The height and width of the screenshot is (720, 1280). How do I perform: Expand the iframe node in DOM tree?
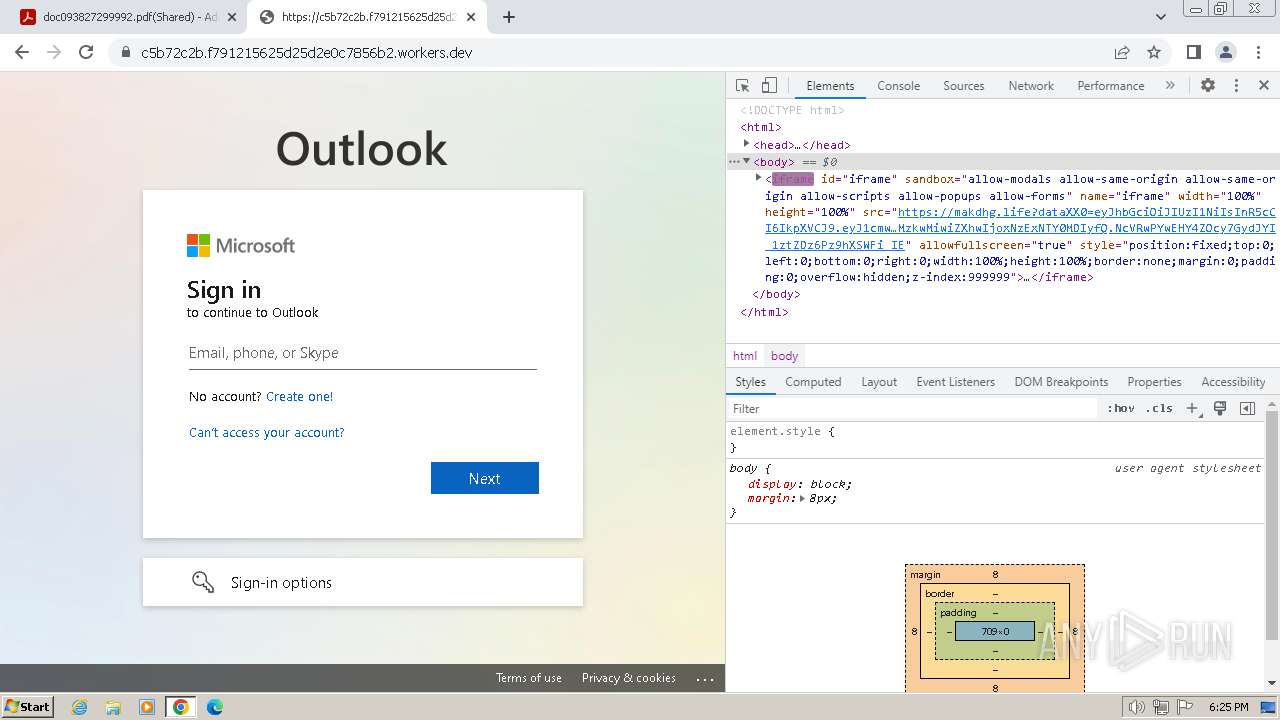759,178
